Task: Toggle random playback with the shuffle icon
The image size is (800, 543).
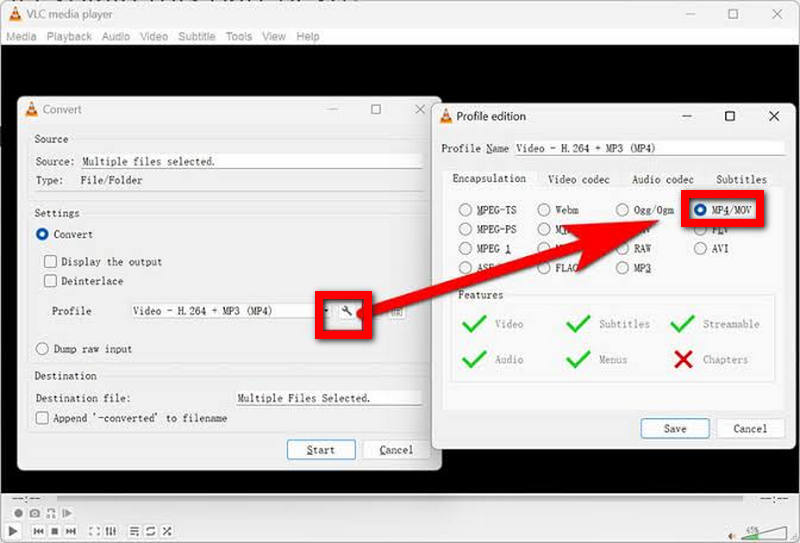Action: click(167, 531)
